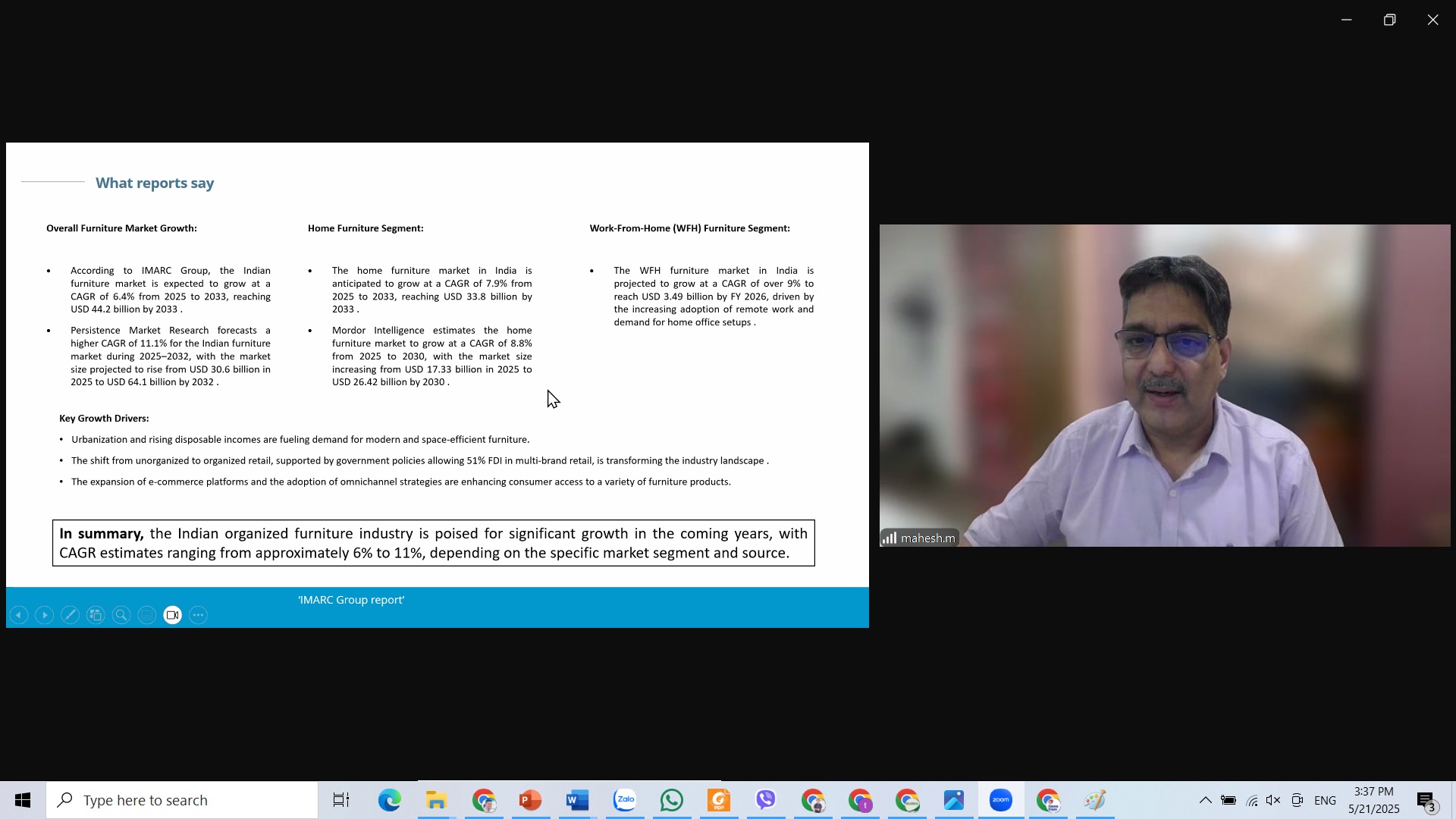Open Microsoft Edge from taskbar

click(389, 800)
